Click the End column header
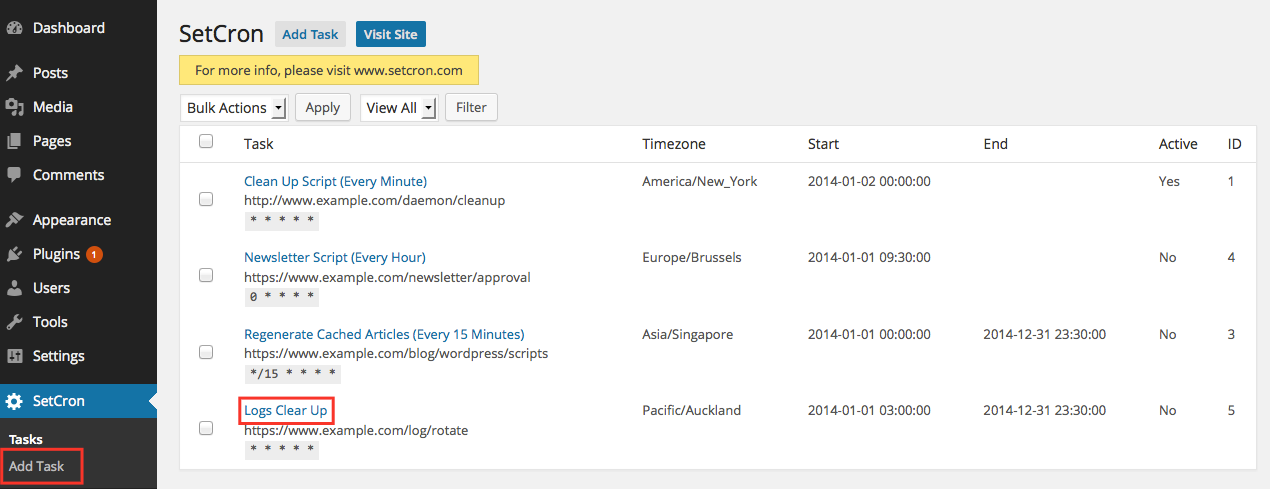 995,144
